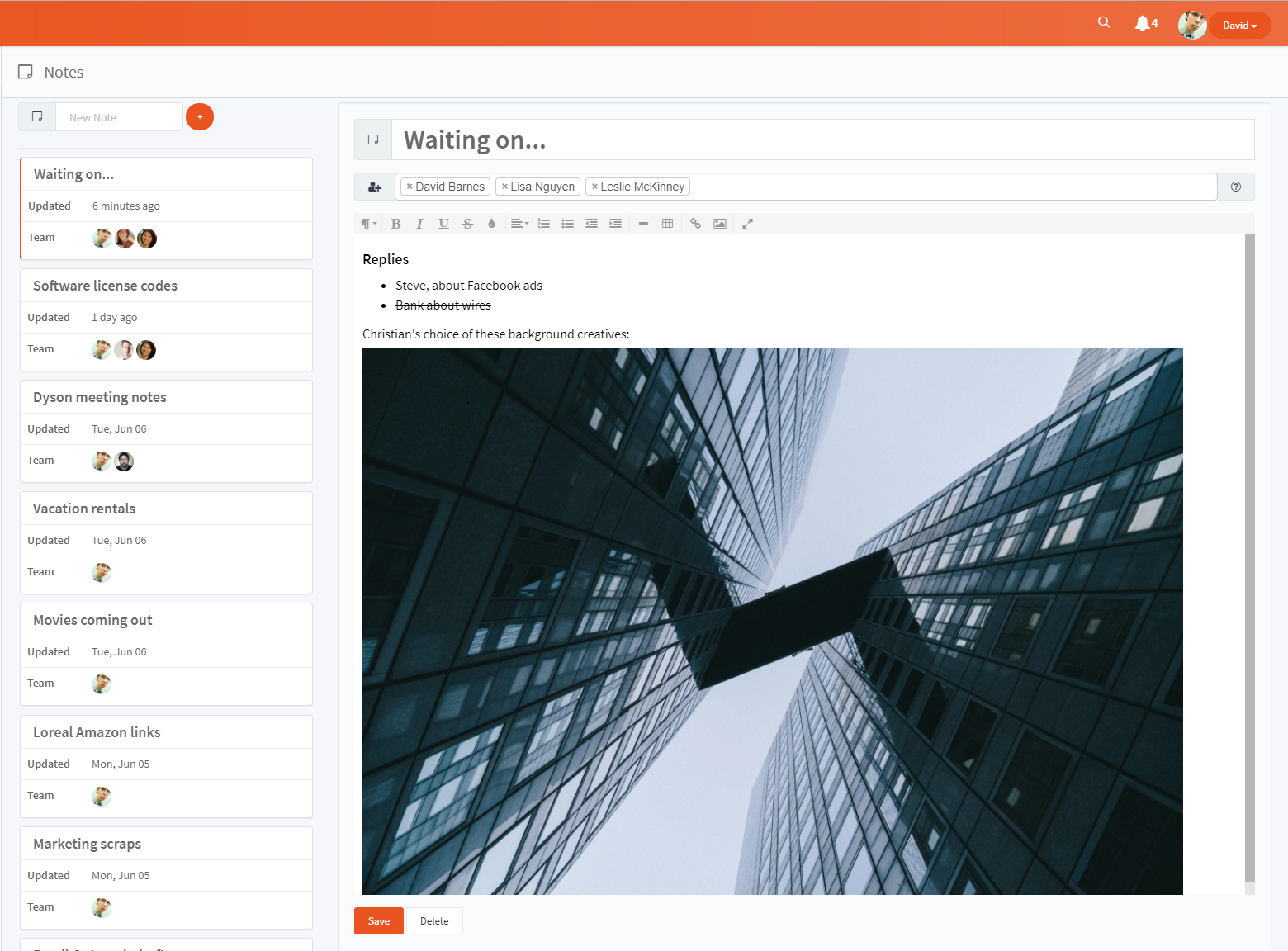This screenshot has width=1288, height=951.
Task: Click the editor's vertical scrollbar
Action: (1249, 558)
